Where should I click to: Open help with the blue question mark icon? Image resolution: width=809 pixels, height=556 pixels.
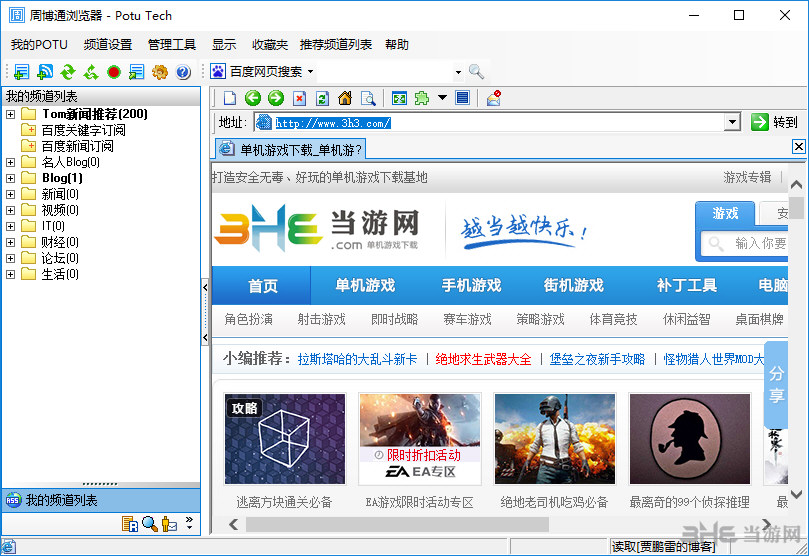[183, 72]
